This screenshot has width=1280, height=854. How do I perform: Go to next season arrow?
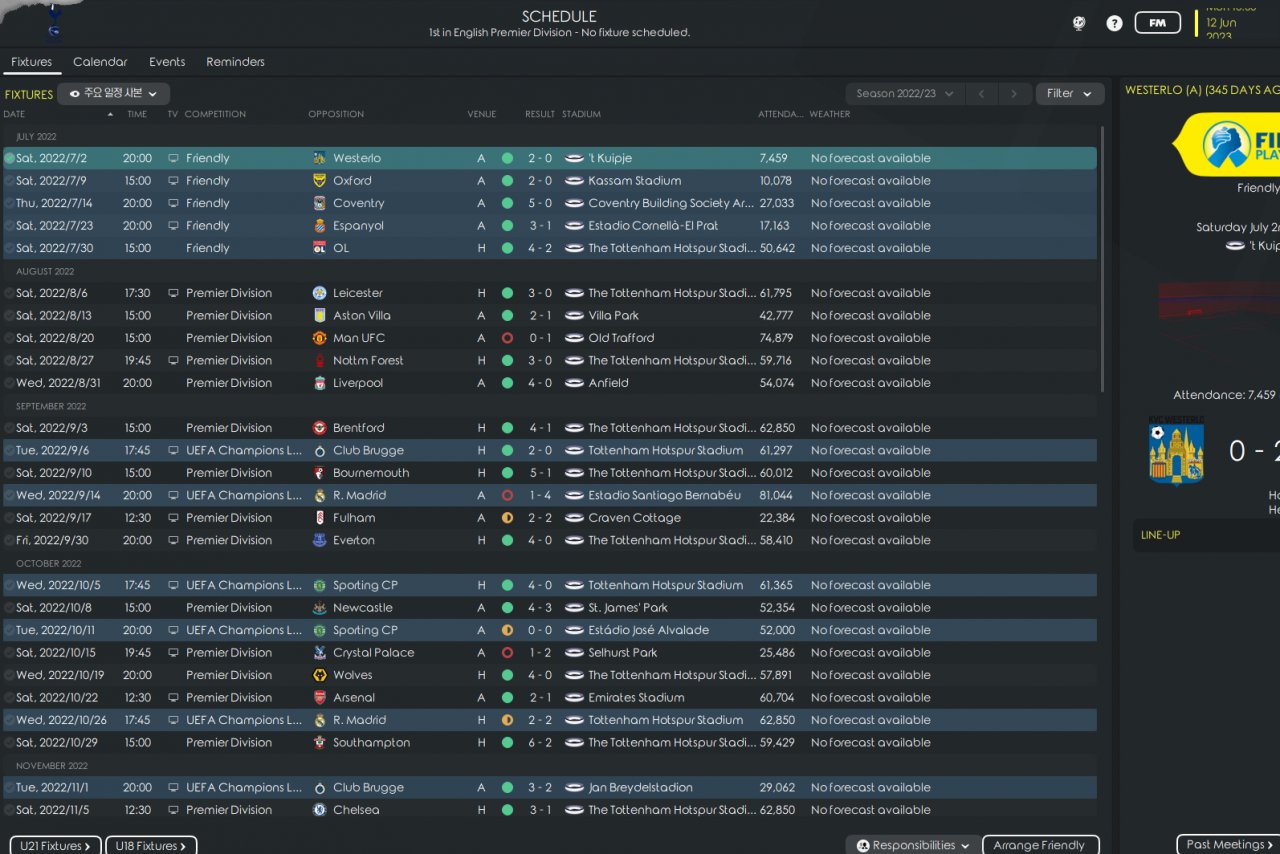pyautogui.click(x=1014, y=94)
